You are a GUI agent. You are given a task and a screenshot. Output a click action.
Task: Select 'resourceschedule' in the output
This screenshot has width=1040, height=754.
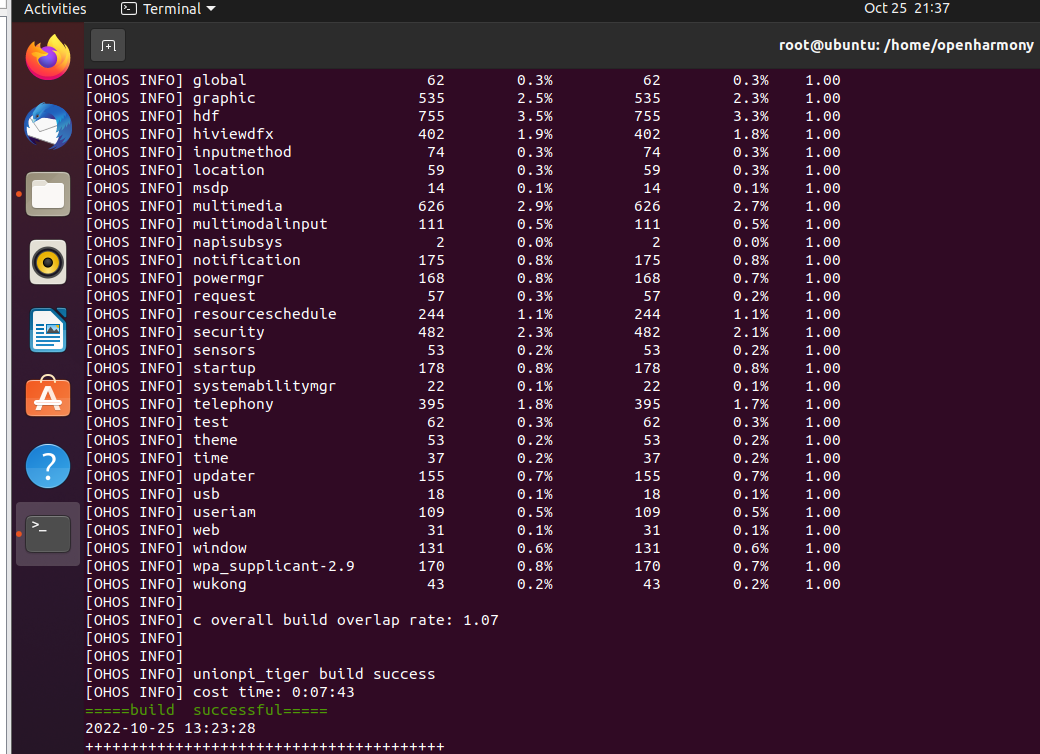click(x=265, y=314)
